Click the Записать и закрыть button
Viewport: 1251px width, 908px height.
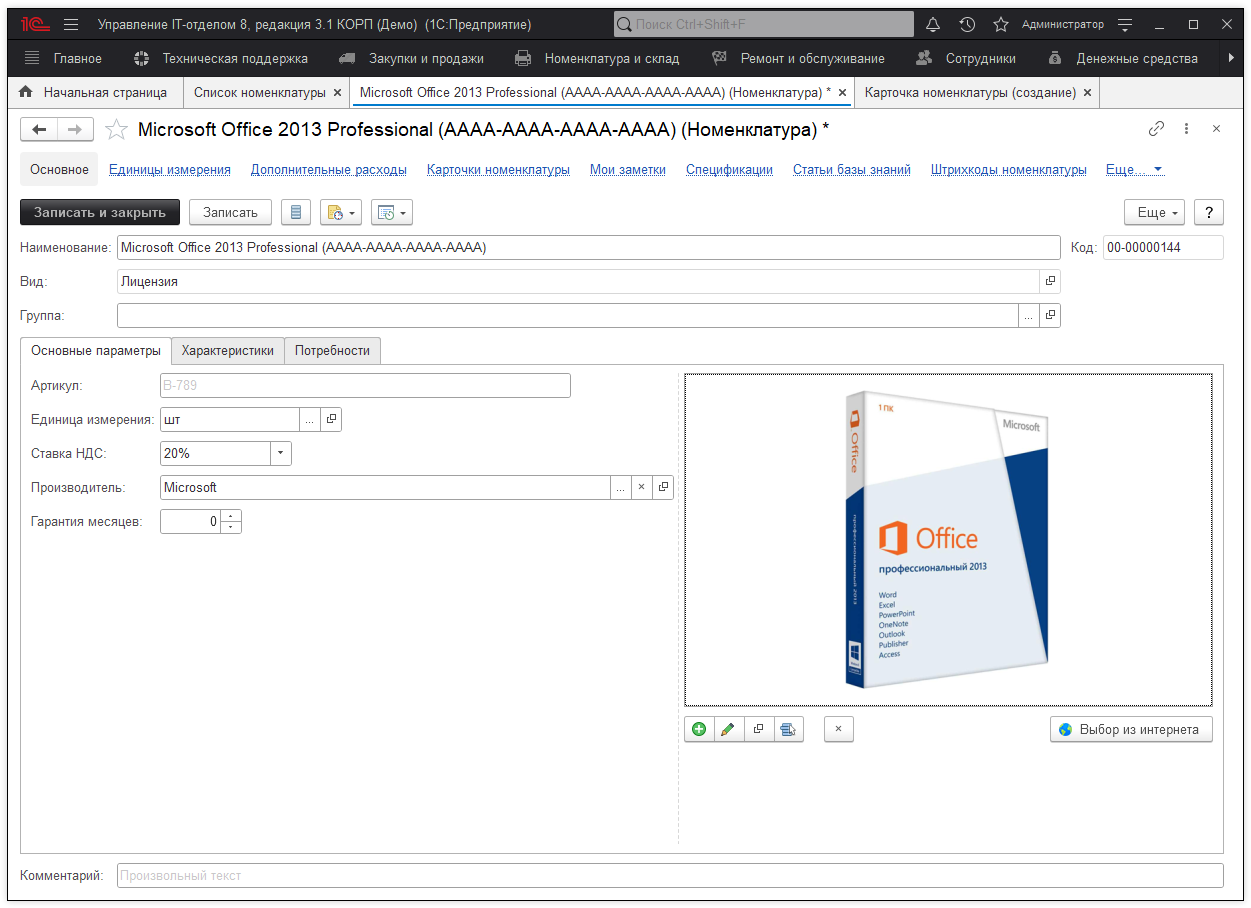click(99, 212)
